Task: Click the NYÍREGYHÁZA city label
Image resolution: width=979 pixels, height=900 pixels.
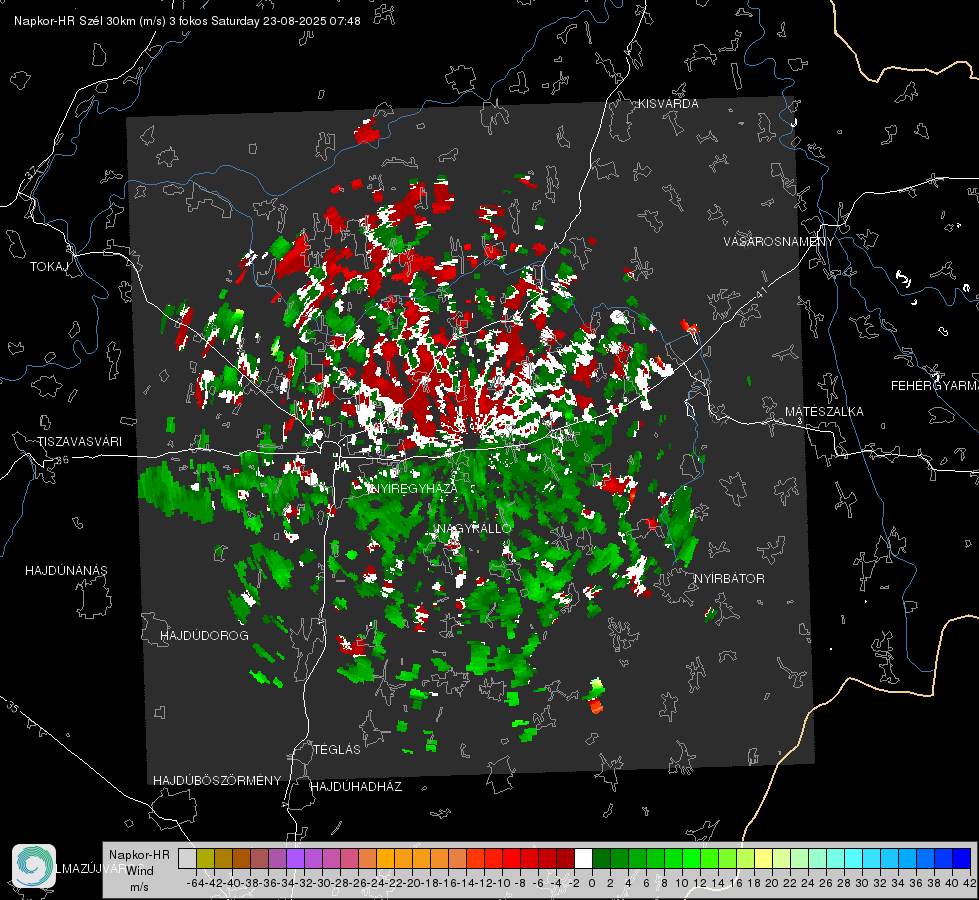Action: (x=414, y=488)
